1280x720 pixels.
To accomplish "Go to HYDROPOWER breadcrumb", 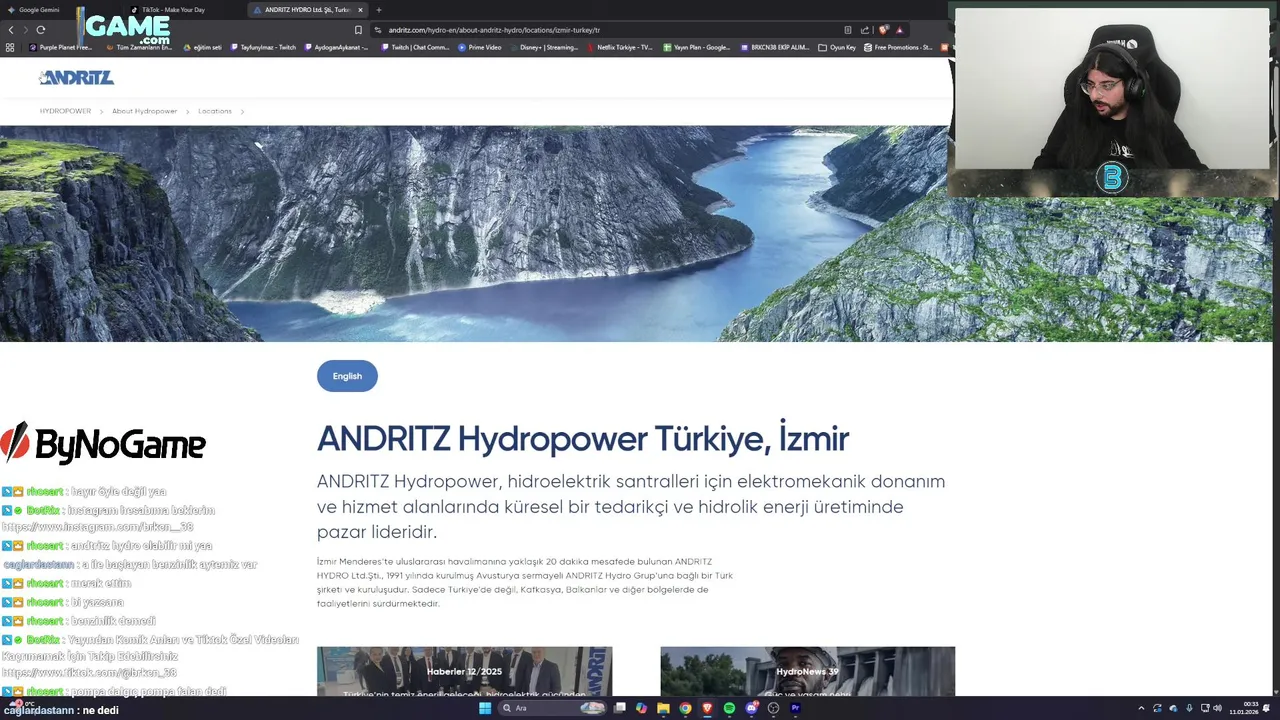I will point(65,111).
